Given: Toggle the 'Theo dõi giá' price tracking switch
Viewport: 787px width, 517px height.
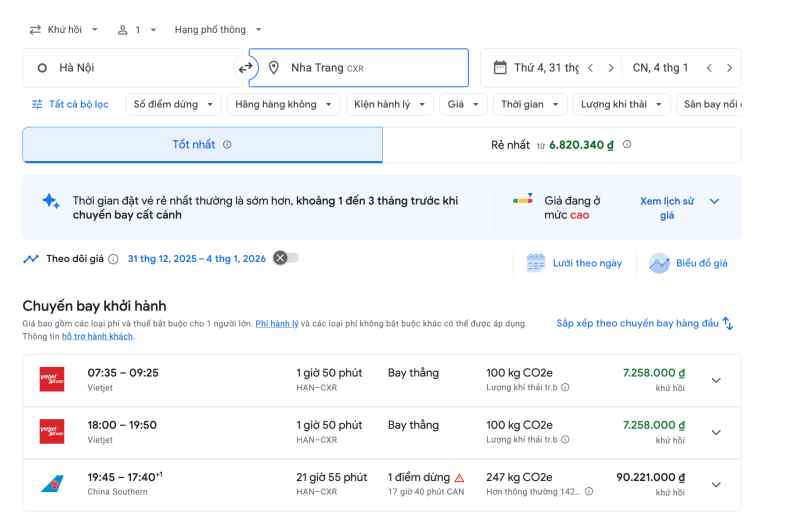Looking at the screenshot, I should pos(286,258).
